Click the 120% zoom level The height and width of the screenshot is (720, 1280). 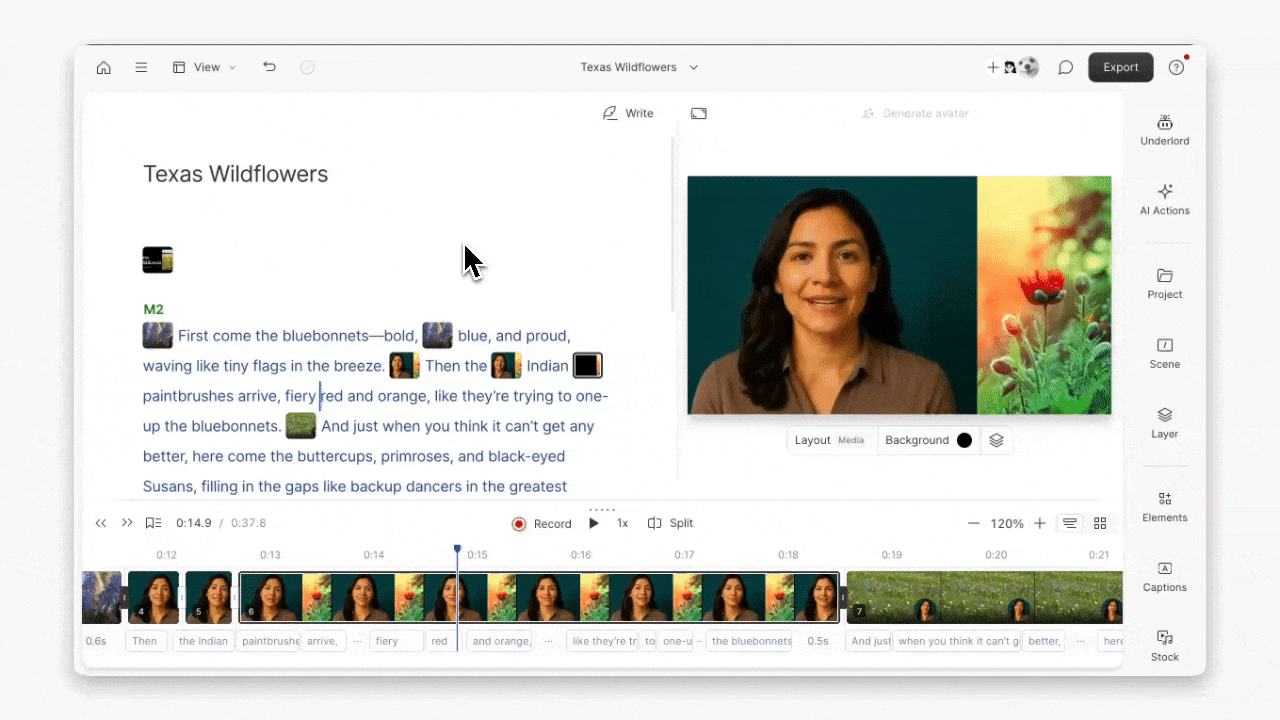pos(1006,523)
